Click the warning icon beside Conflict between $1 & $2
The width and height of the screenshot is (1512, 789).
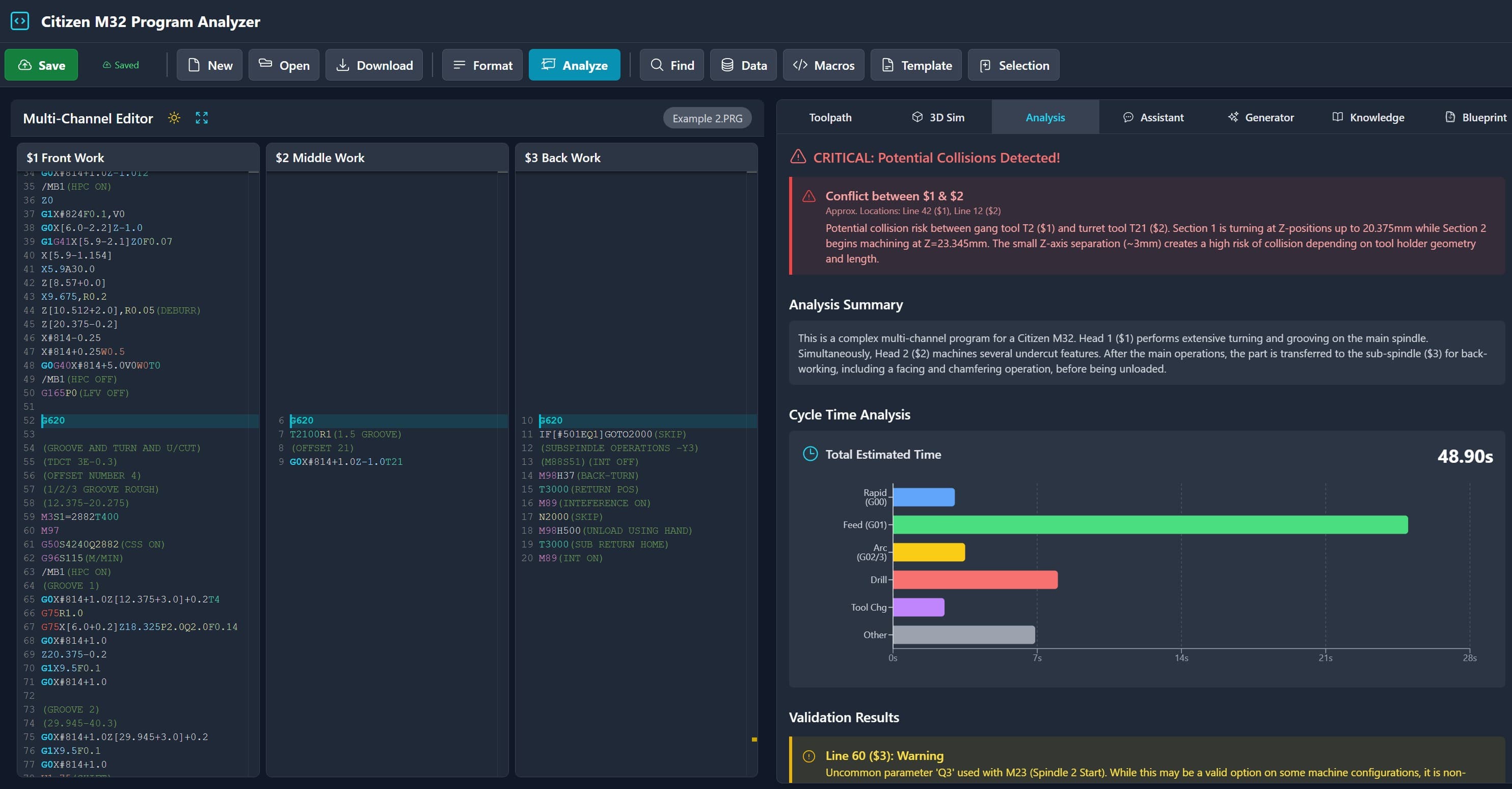click(x=809, y=196)
